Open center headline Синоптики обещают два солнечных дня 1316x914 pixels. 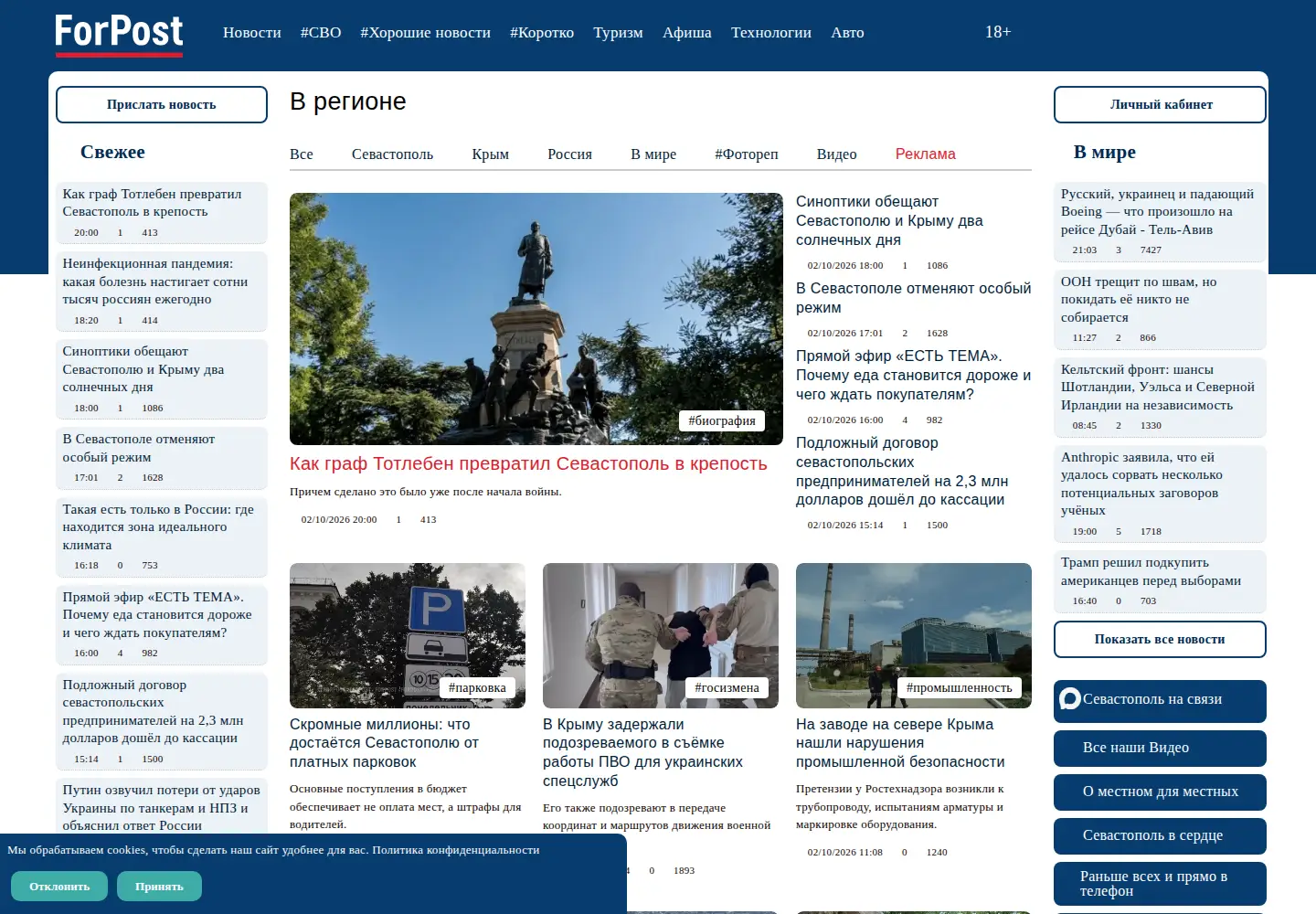[x=889, y=220]
